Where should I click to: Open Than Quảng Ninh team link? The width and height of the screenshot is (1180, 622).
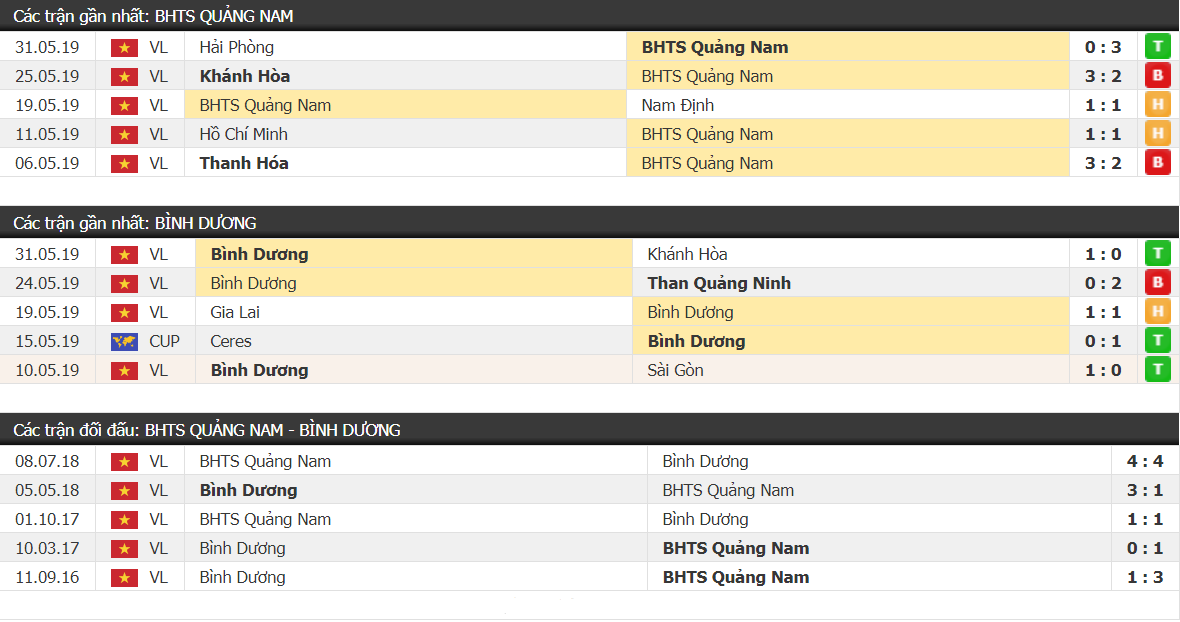[x=719, y=283]
